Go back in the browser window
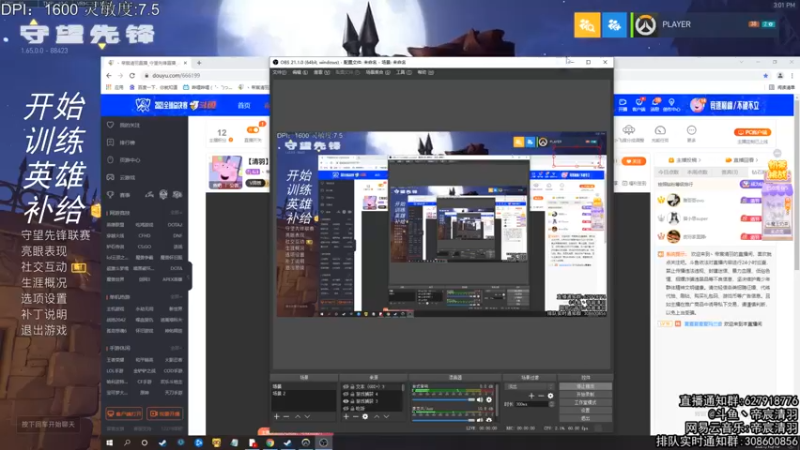The image size is (800, 450). point(109,76)
